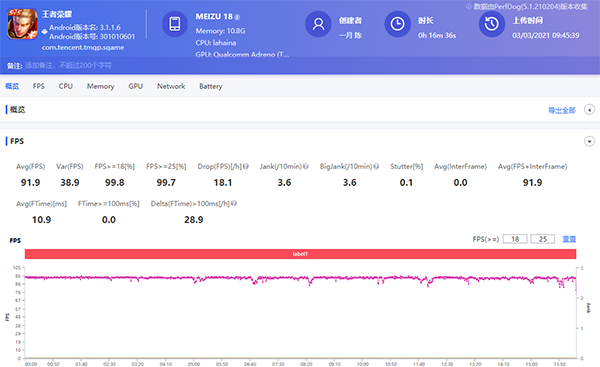This screenshot has height=367, width=600.
Task: Open the help icon beside Jank(/10min)
Action: [305, 166]
